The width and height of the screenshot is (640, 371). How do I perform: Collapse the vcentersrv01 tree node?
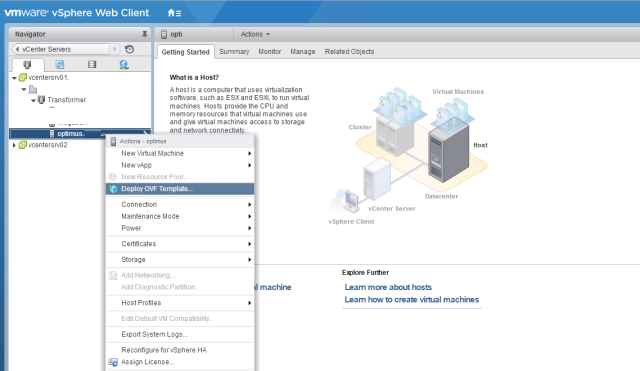tap(14, 78)
